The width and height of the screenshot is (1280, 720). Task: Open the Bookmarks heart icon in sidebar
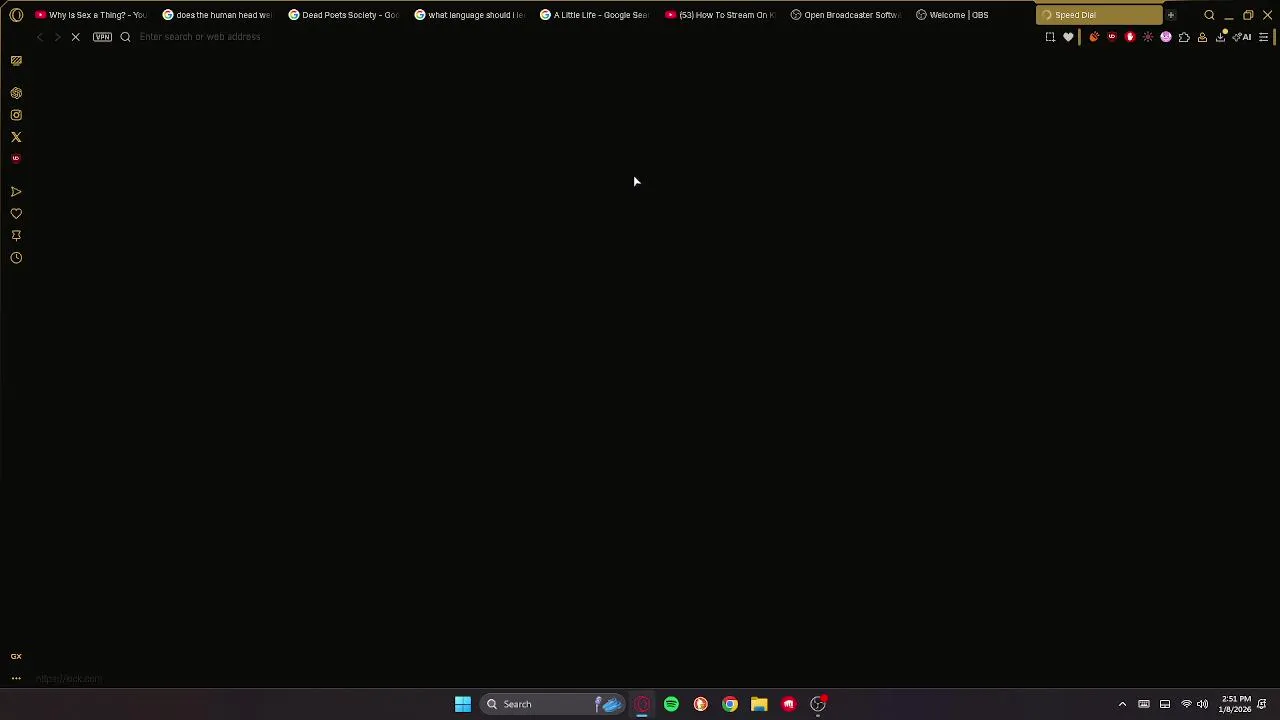coord(16,214)
